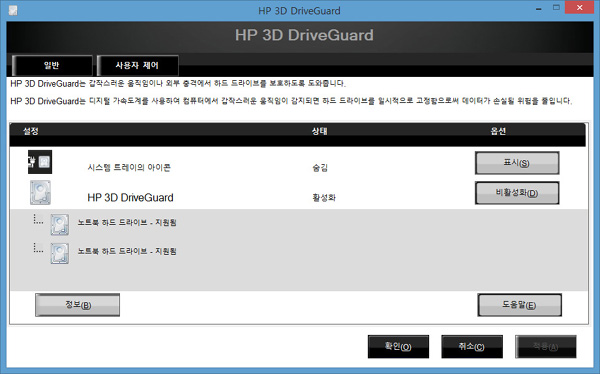The width and height of the screenshot is (600, 374).
Task: Confirm with the 확인(O) button
Action: pos(398,347)
